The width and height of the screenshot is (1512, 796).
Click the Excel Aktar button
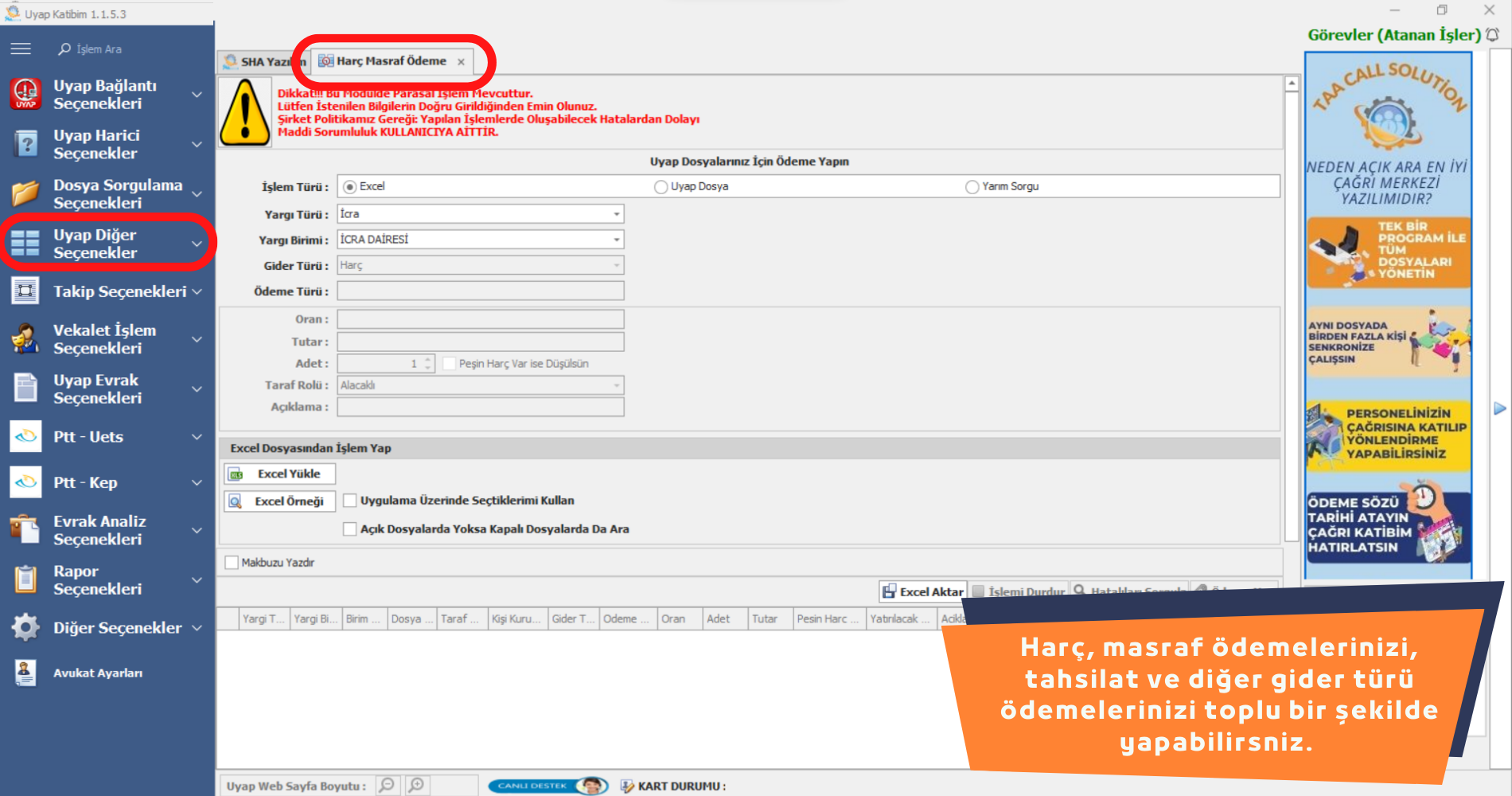pos(923,591)
